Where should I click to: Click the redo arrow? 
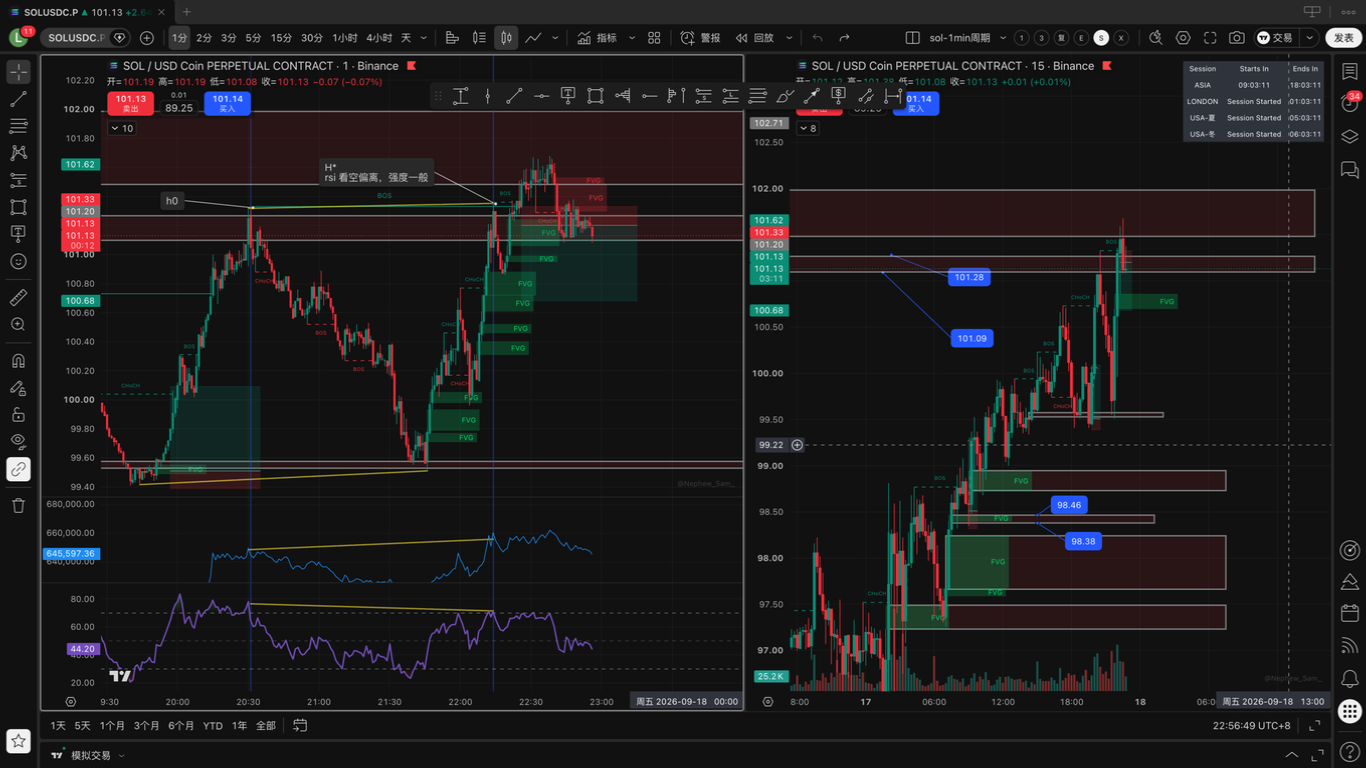pyautogui.click(x=844, y=38)
